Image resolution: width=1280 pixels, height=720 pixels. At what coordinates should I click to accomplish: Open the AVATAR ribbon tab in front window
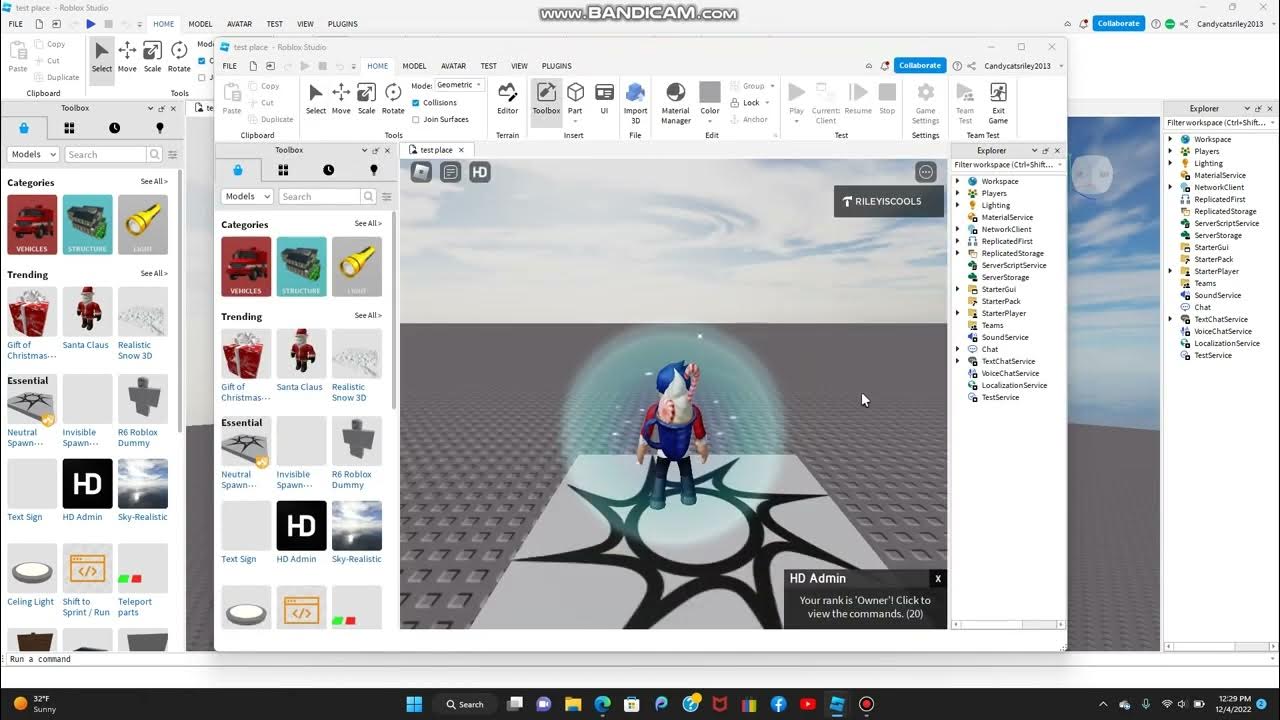(453, 66)
